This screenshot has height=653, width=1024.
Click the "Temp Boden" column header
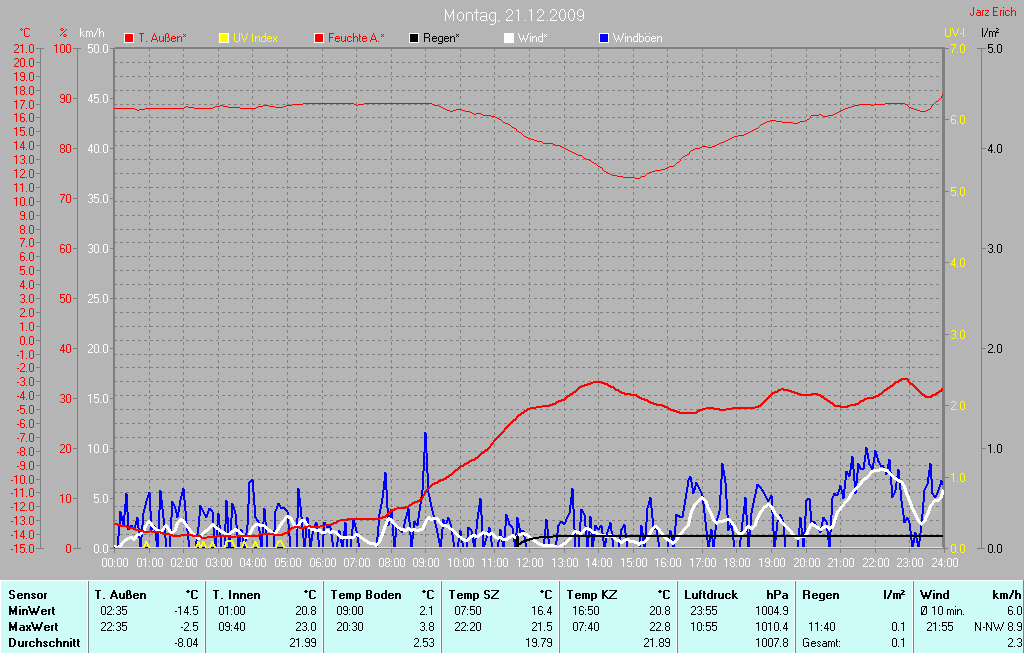coord(366,595)
